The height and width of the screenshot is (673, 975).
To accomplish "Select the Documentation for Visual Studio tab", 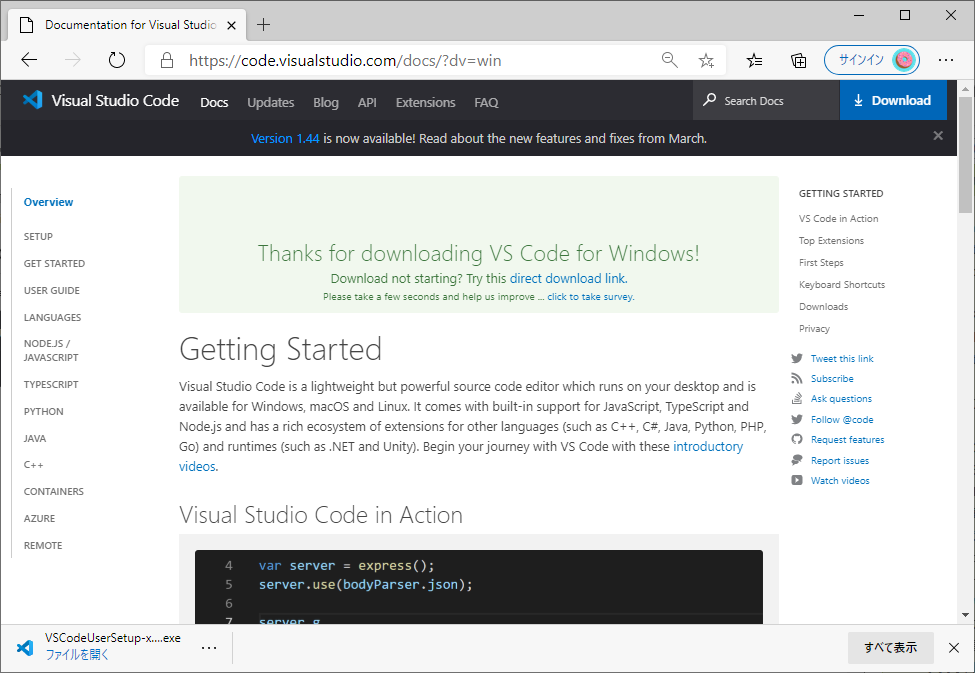I will [127, 25].
